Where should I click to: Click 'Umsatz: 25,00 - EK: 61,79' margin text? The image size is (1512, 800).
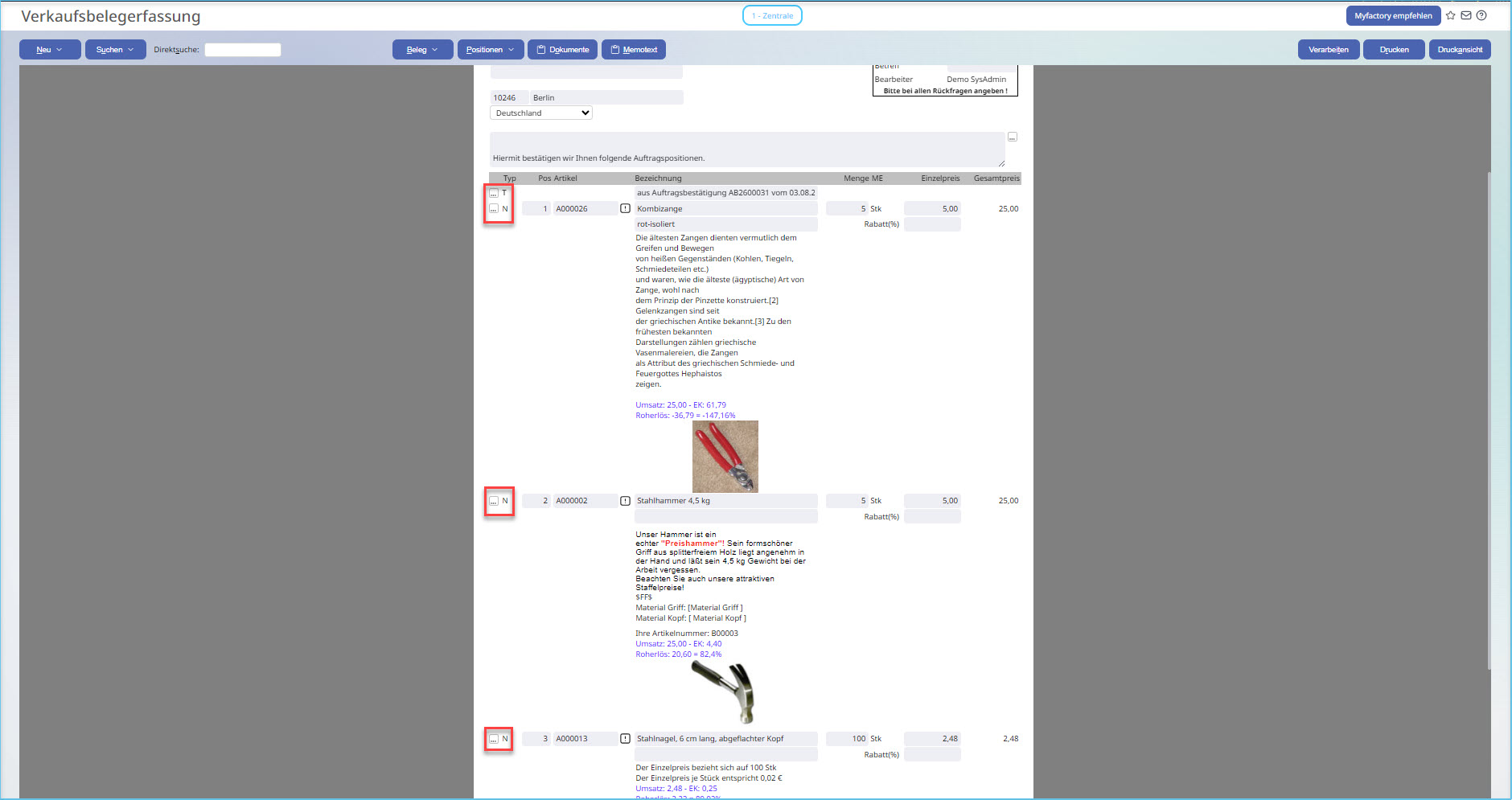tap(680, 405)
